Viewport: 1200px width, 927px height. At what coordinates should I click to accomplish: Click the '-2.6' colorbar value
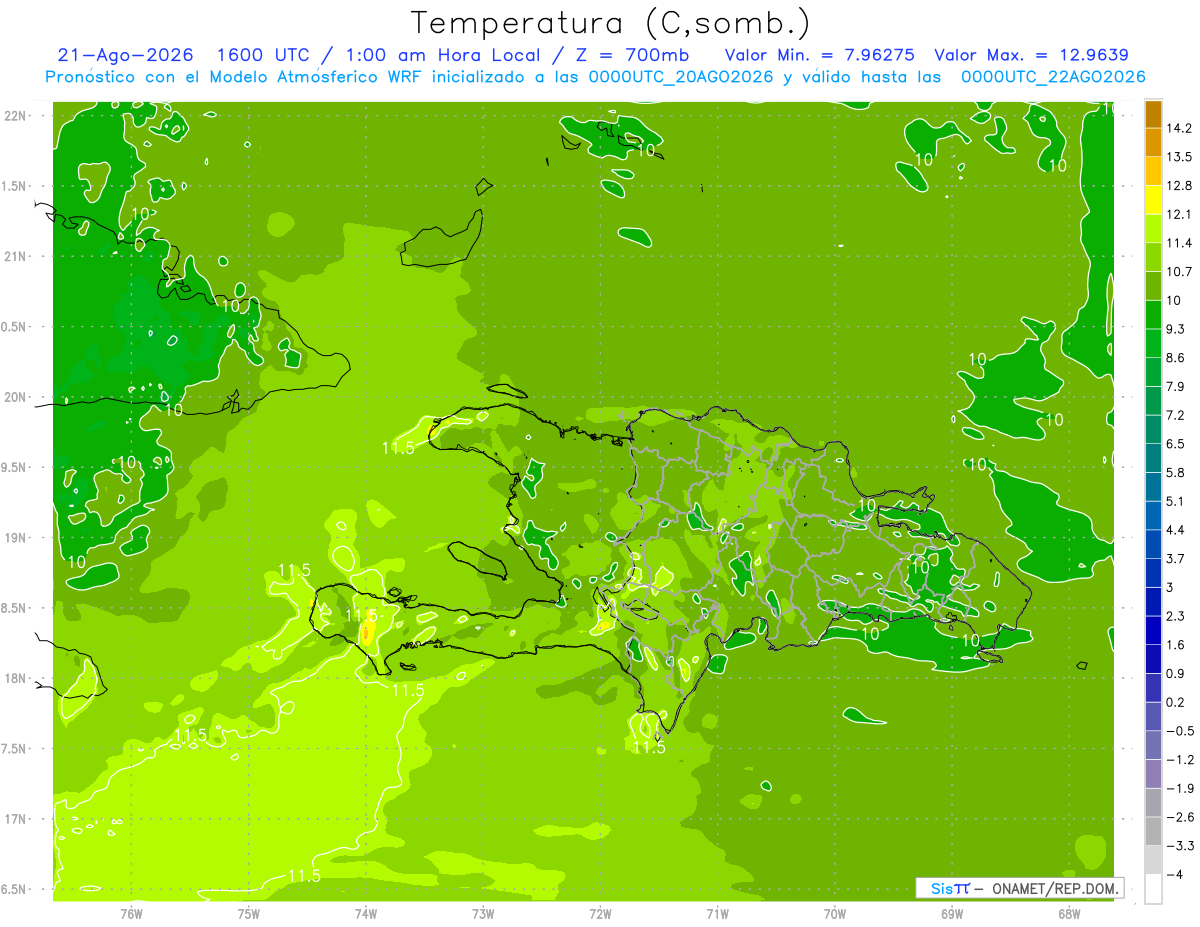(x=1180, y=817)
